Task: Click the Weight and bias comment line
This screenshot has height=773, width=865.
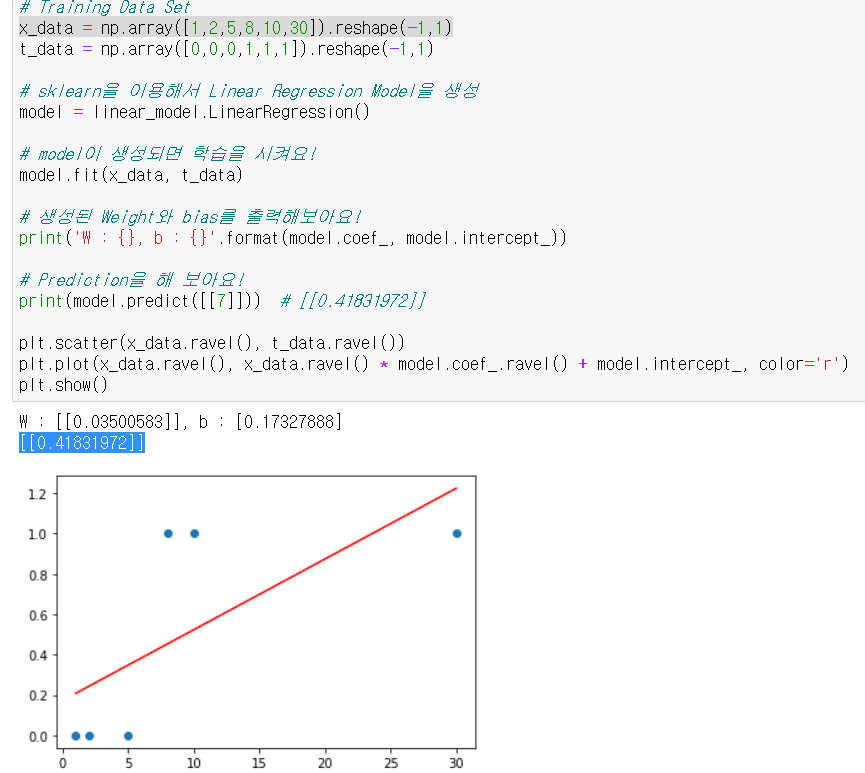Action: (x=191, y=216)
